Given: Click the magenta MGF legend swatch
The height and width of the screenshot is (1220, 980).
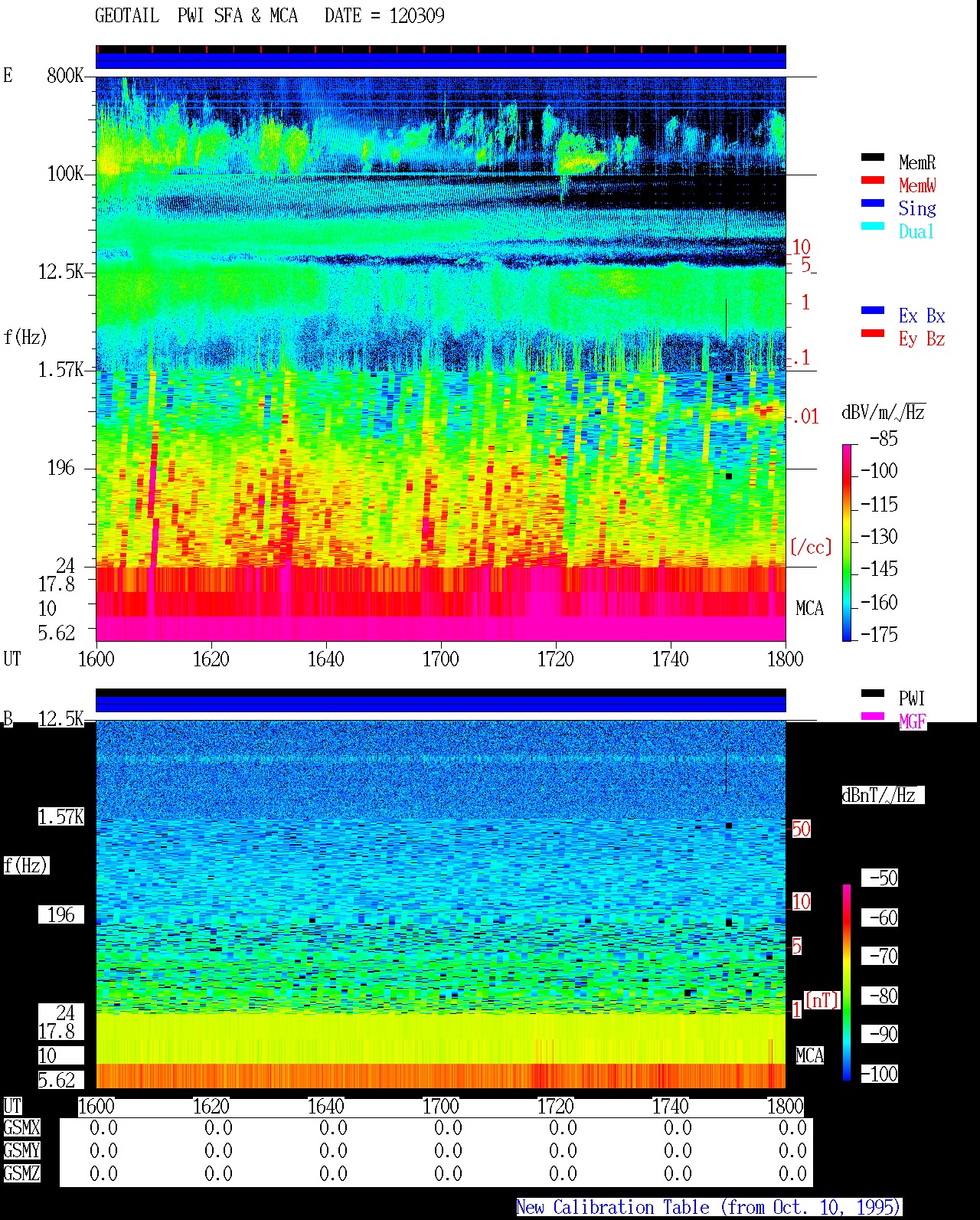Looking at the screenshot, I should pyautogui.click(x=873, y=716).
